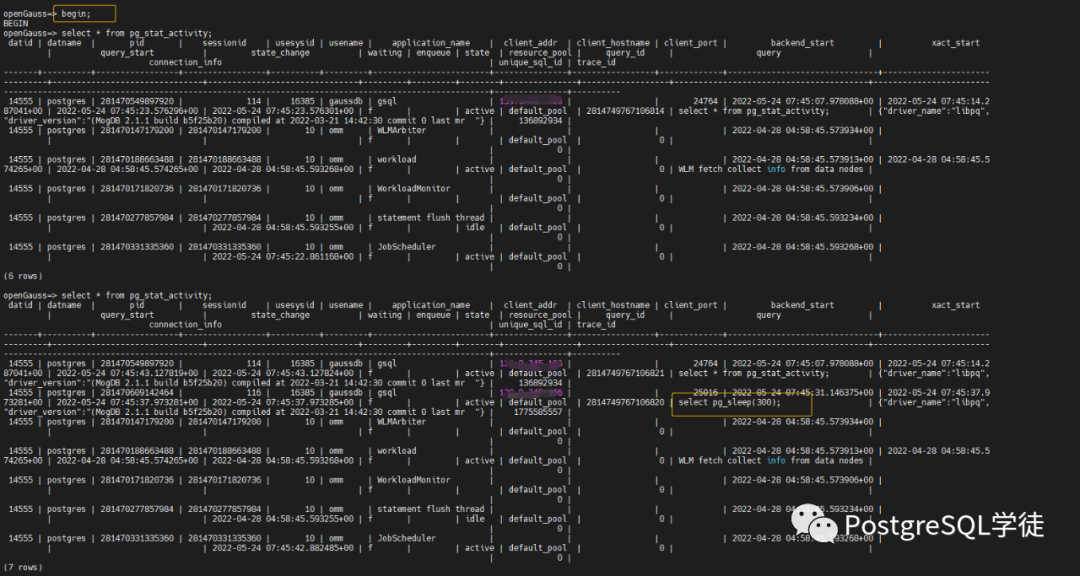Click state_change 2022-05-24 07:45:37.973285+00
Viewport: 1080px width, 576px height.
[x=282, y=402]
